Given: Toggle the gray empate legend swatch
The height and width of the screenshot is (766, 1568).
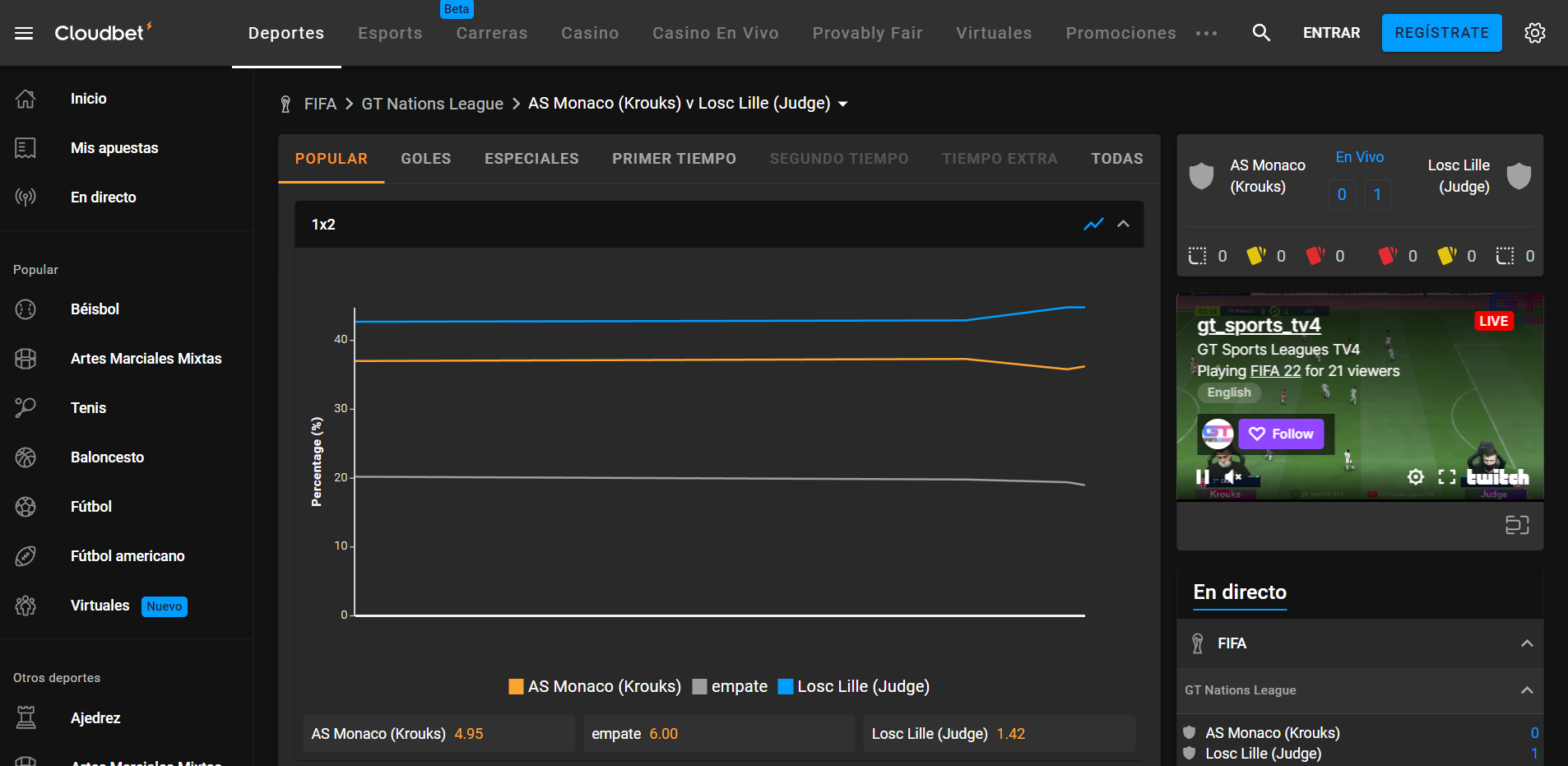Looking at the screenshot, I should click(699, 686).
